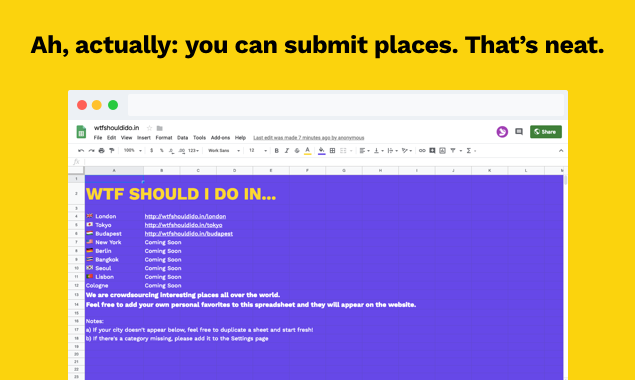Viewport: 635px width, 380px height.
Task: Open the Insert menu
Action: point(144,138)
